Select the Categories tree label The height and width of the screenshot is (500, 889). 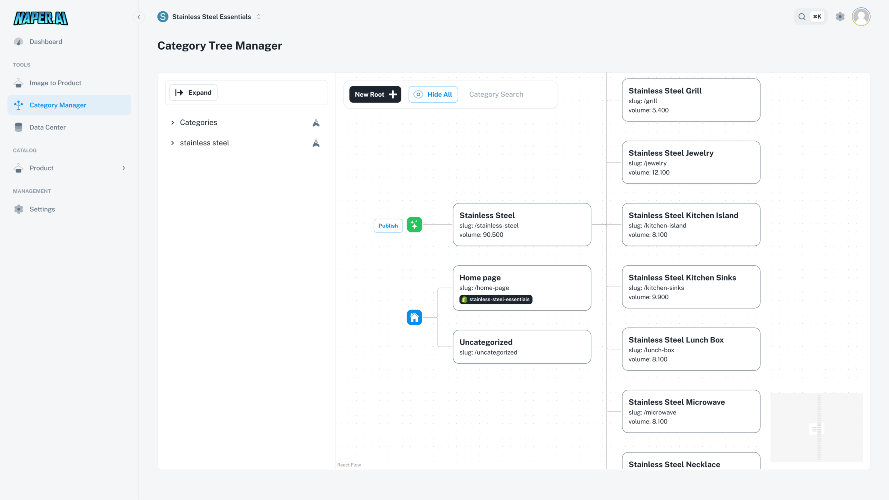point(198,122)
